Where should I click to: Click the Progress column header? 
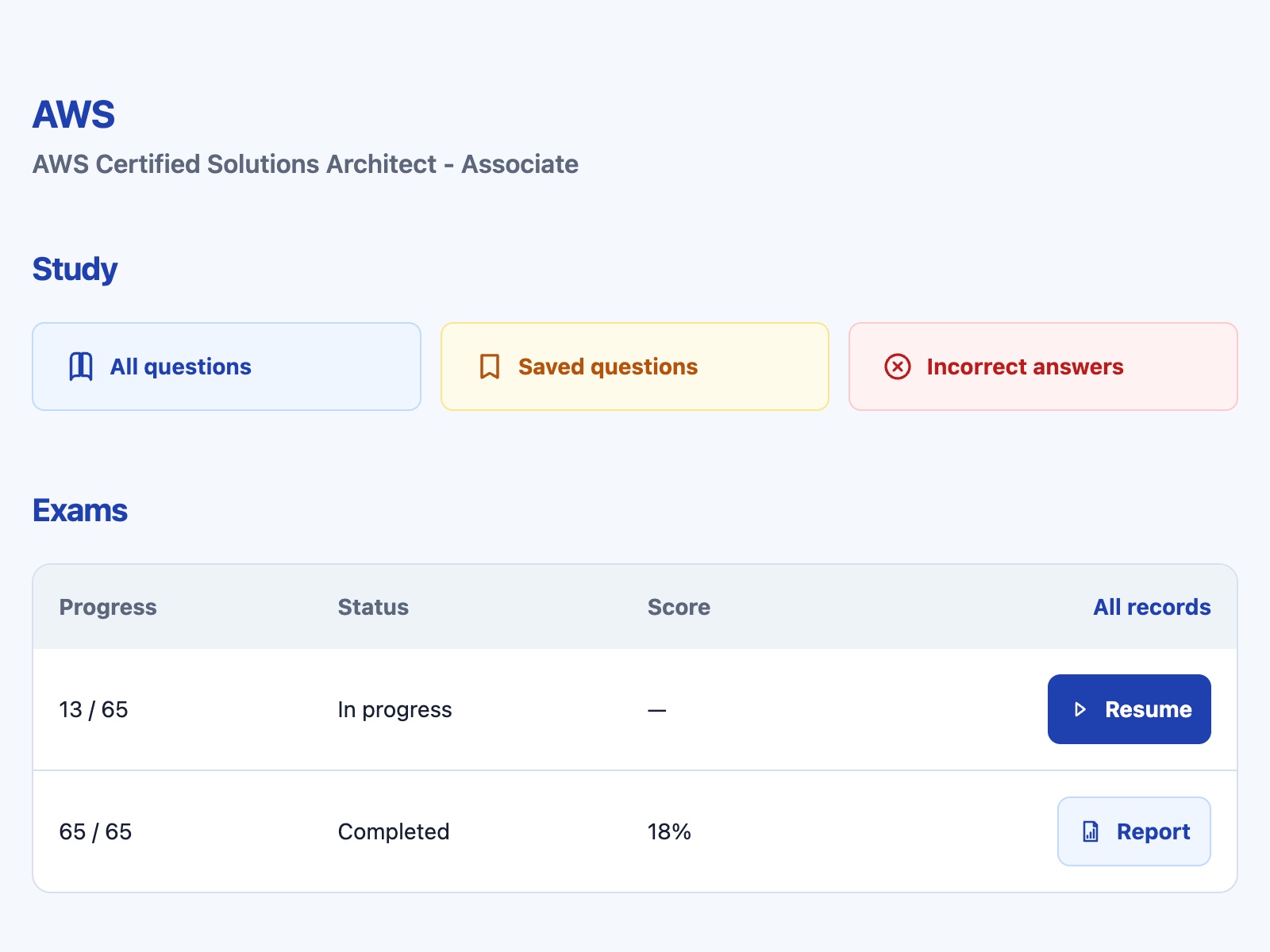(x=108, y=607)
